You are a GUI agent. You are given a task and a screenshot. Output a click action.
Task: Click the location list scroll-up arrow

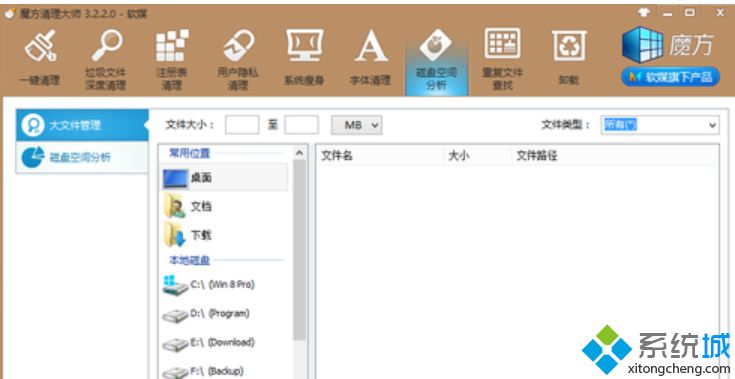click(300, 153)
